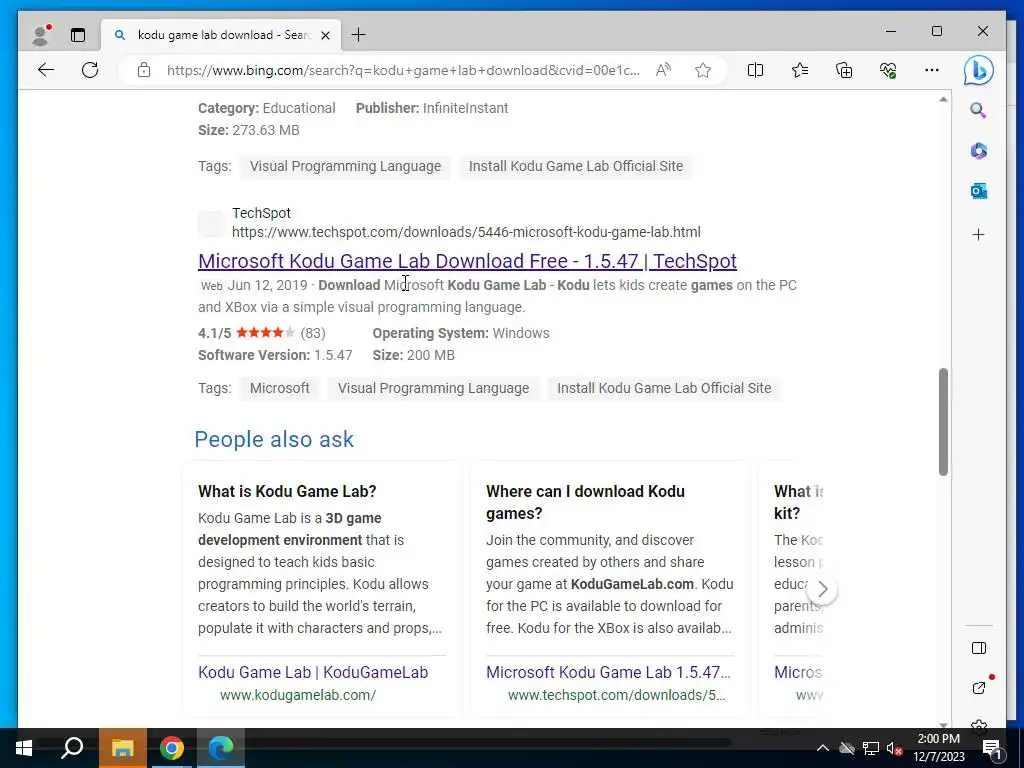Go back to the previous page
This screenshot has width=1024, height=768.
click(46, 70)
